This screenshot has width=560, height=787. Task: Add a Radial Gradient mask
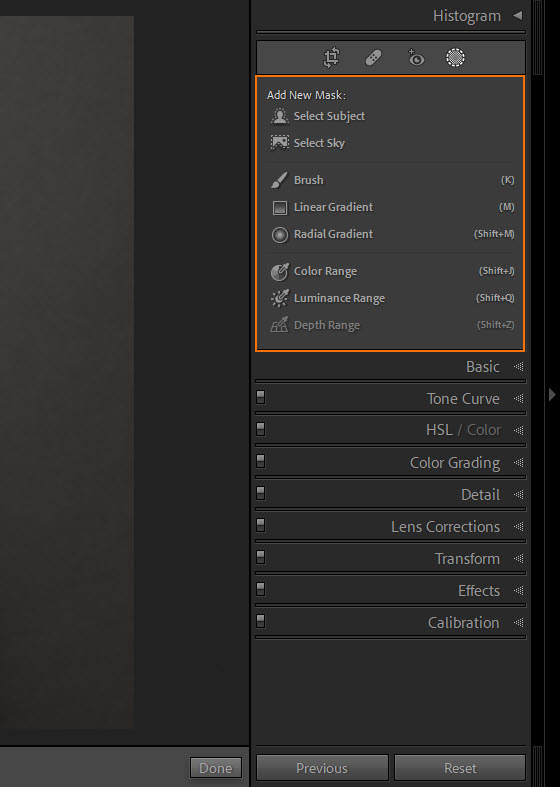coord(392,234)
